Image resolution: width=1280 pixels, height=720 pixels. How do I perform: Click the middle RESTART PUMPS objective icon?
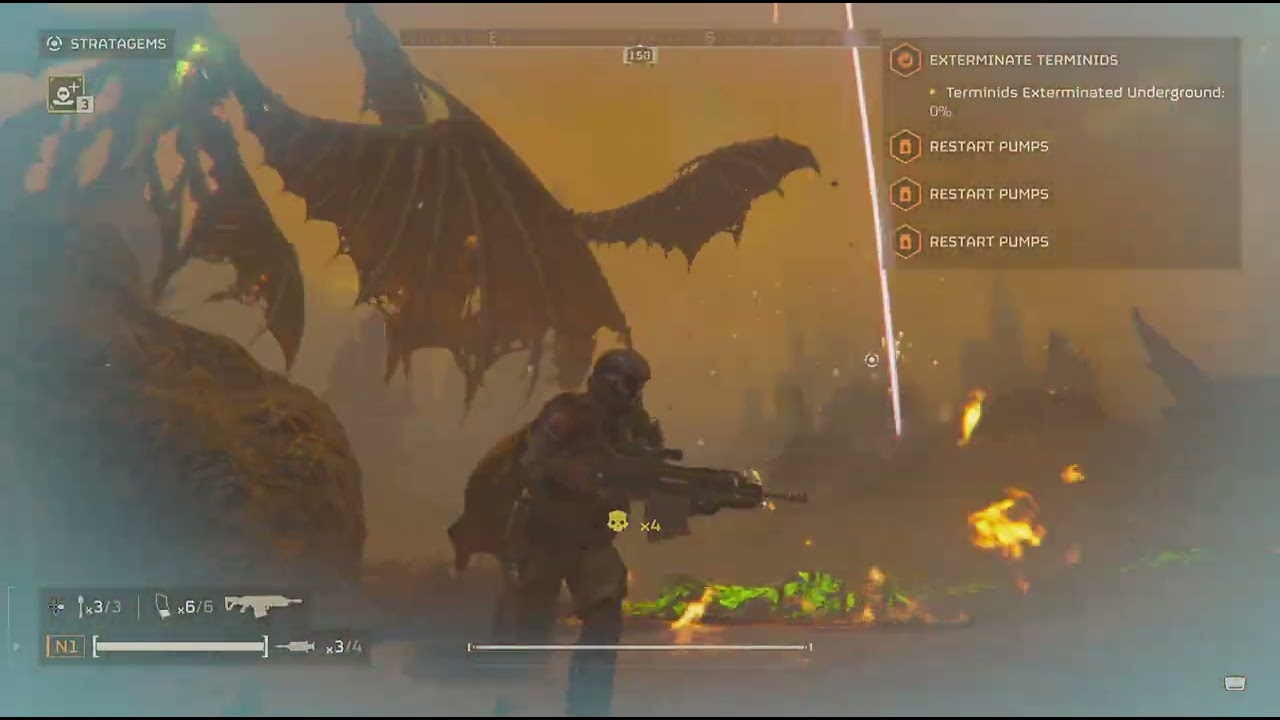905,194
